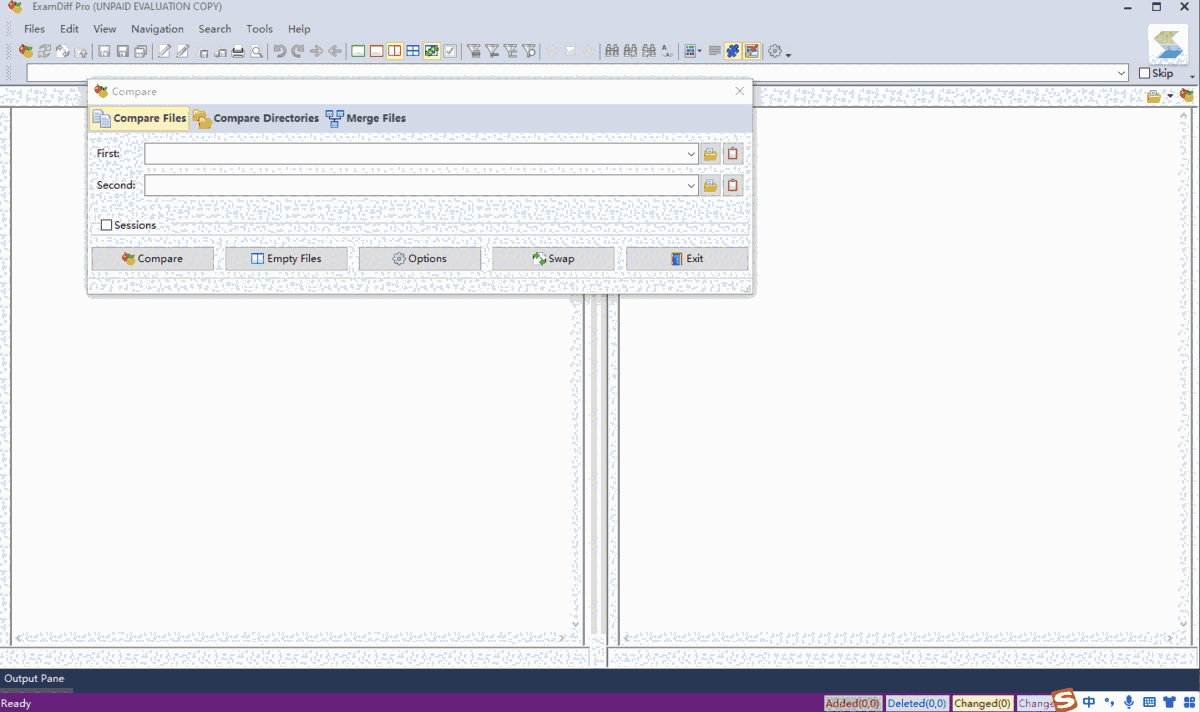Switch to the Compare Directories tab
This screenshot has height=712, width=1200.
(x=256, y=118)
